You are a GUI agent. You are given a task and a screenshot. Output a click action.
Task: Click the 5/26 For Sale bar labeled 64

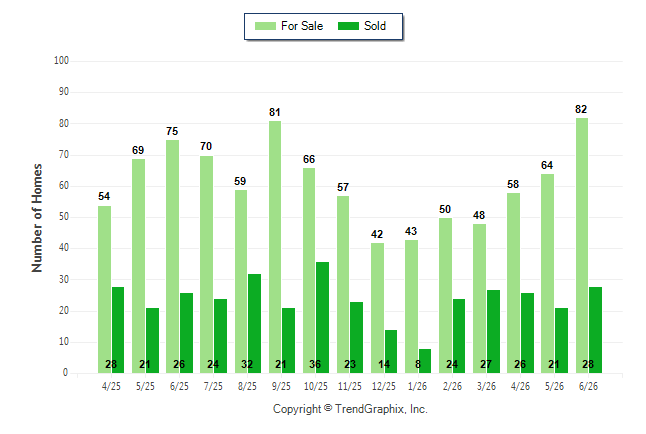tap(548, 274)
